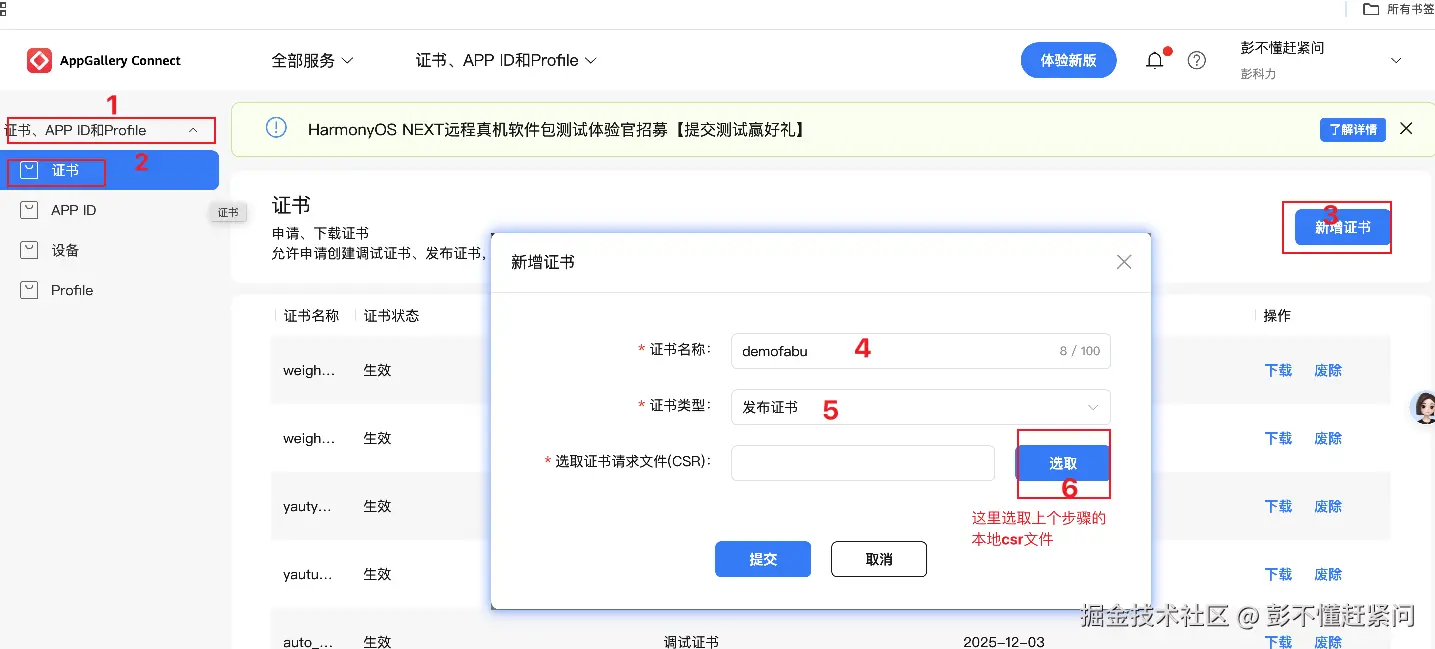
Task: Submit the dialog with the 提交 button
Action: (x=762, y=559)
